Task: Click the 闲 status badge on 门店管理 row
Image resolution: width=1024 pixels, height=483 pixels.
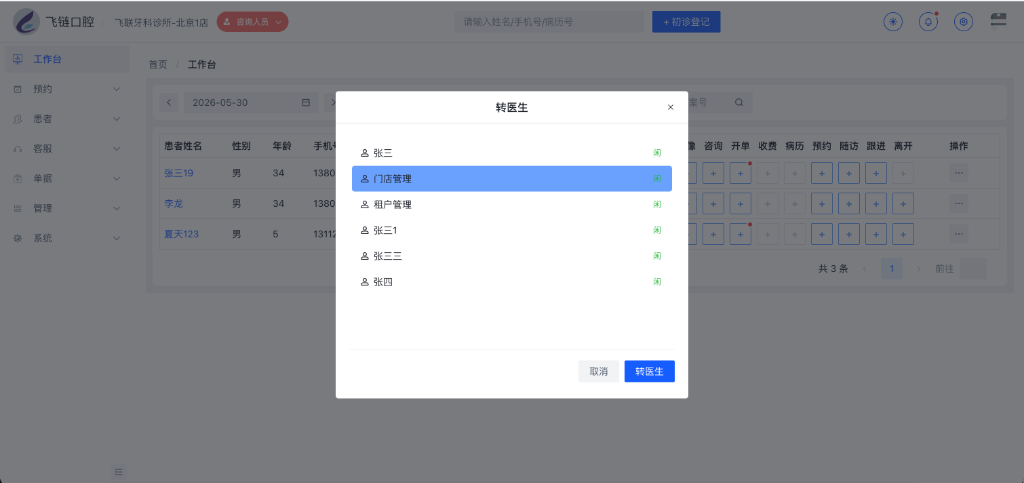Action: [657, 179]
